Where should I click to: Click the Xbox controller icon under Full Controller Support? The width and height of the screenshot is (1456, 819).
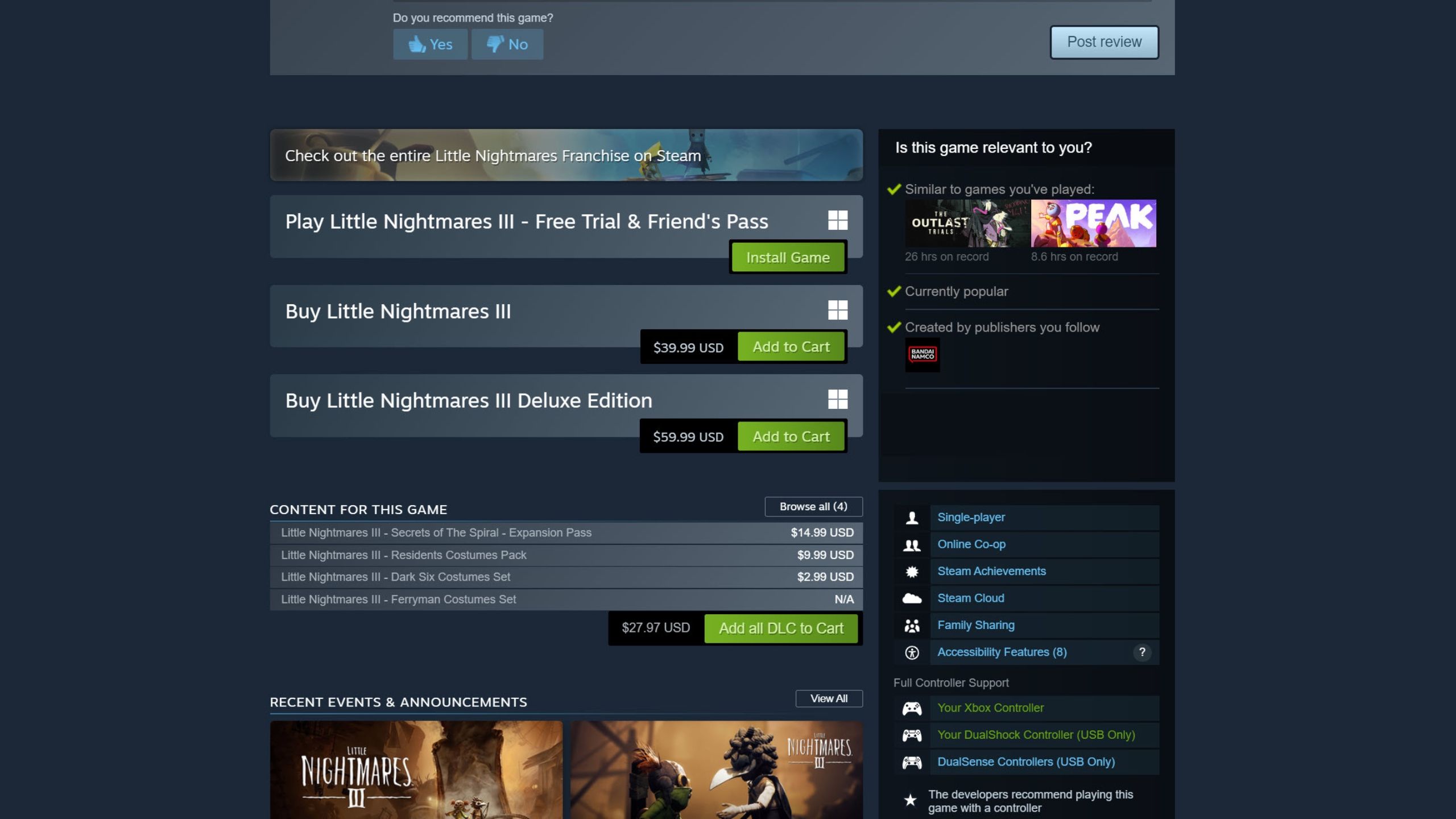[912, 708]
